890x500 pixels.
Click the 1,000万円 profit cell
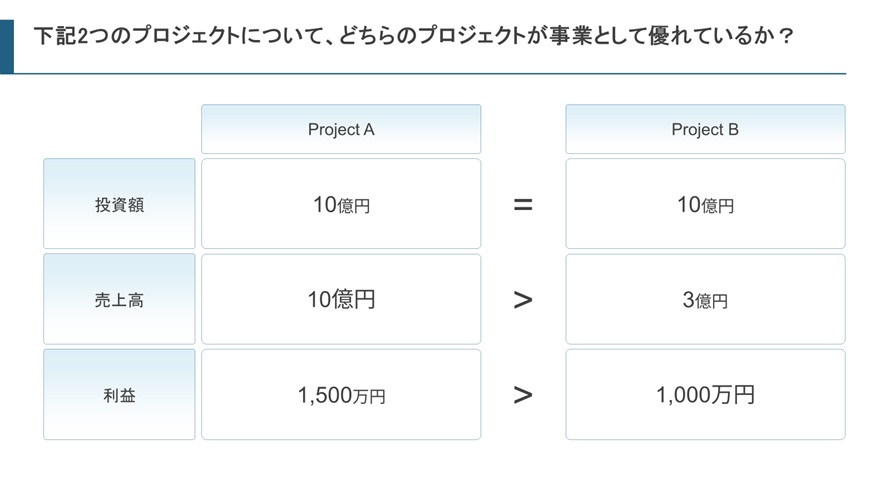(705, 395)
